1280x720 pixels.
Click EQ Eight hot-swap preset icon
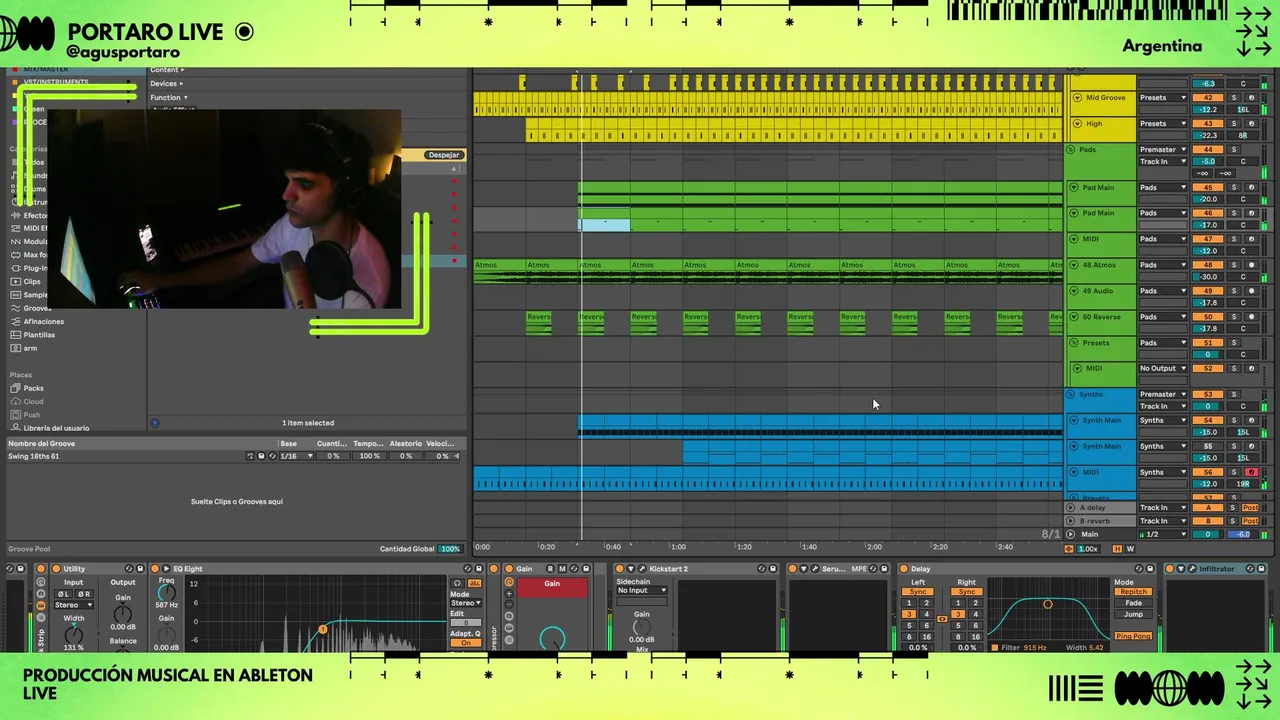click(467, 568)
